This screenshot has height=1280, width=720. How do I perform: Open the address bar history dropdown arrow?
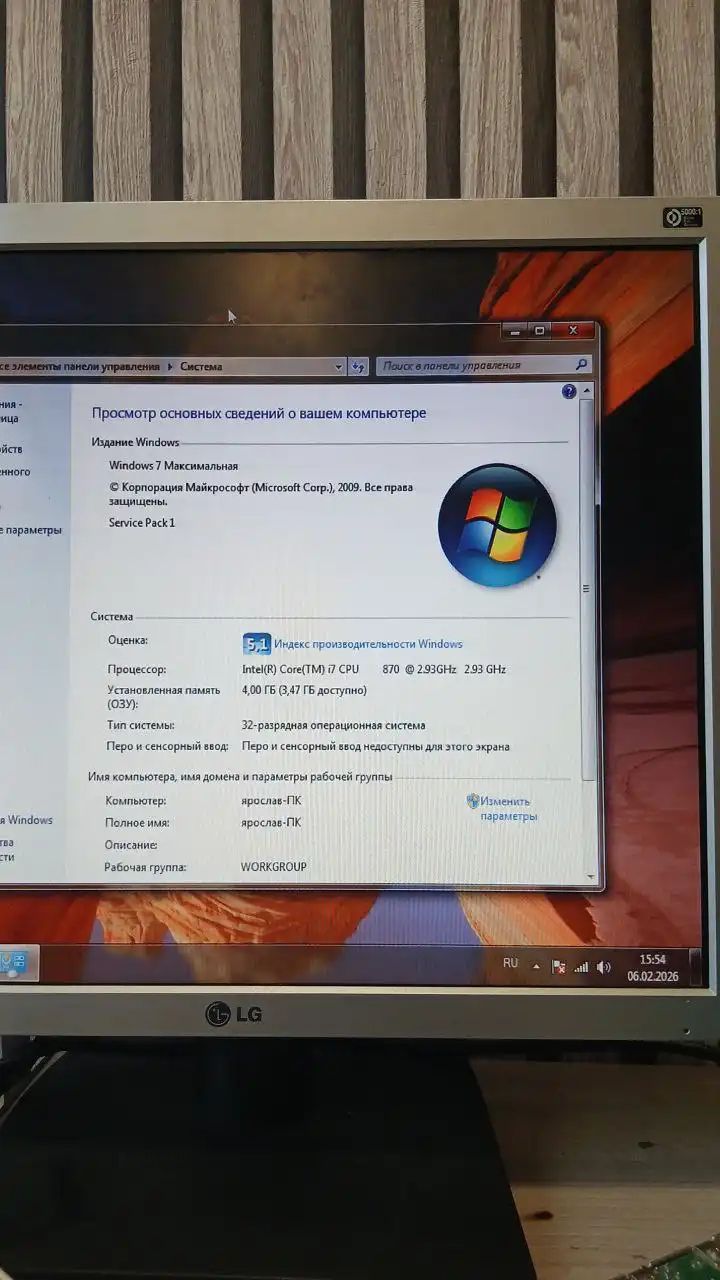(x=338, y=367)
